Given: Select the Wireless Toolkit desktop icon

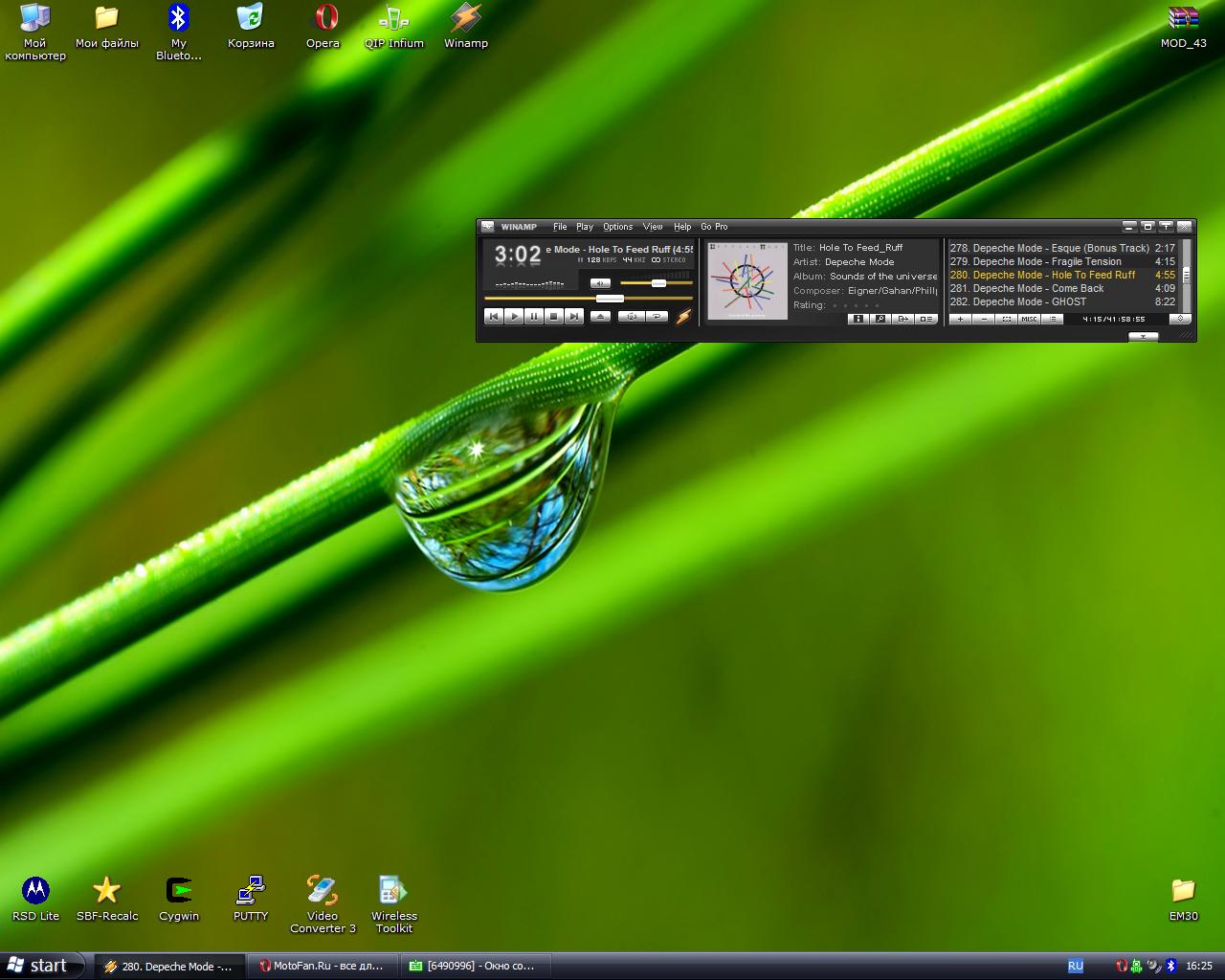Looking at the screenshot, I should pyautogui.click(x=394, y=904).
